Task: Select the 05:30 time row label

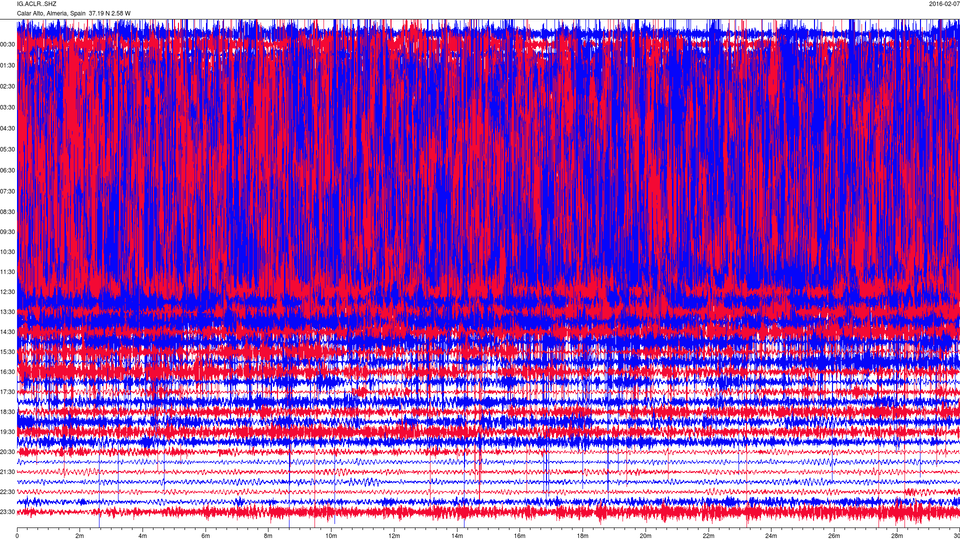Action: pyautogui.click(x=7, y=149)
